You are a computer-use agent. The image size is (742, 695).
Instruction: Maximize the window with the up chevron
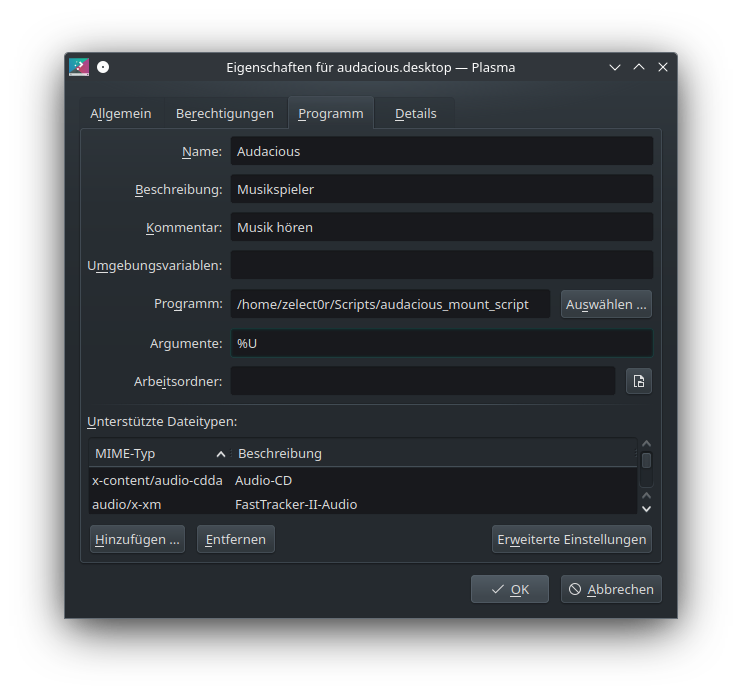(639, 67)
